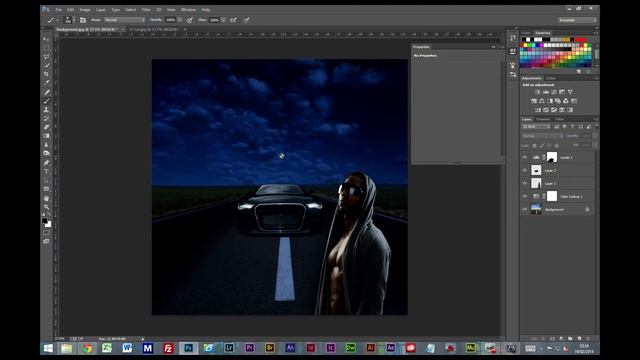The height and width of the screenshot is (360, 640).
Task: Toggle pressure for size in options bar
Action: click(x=247, y=20)
